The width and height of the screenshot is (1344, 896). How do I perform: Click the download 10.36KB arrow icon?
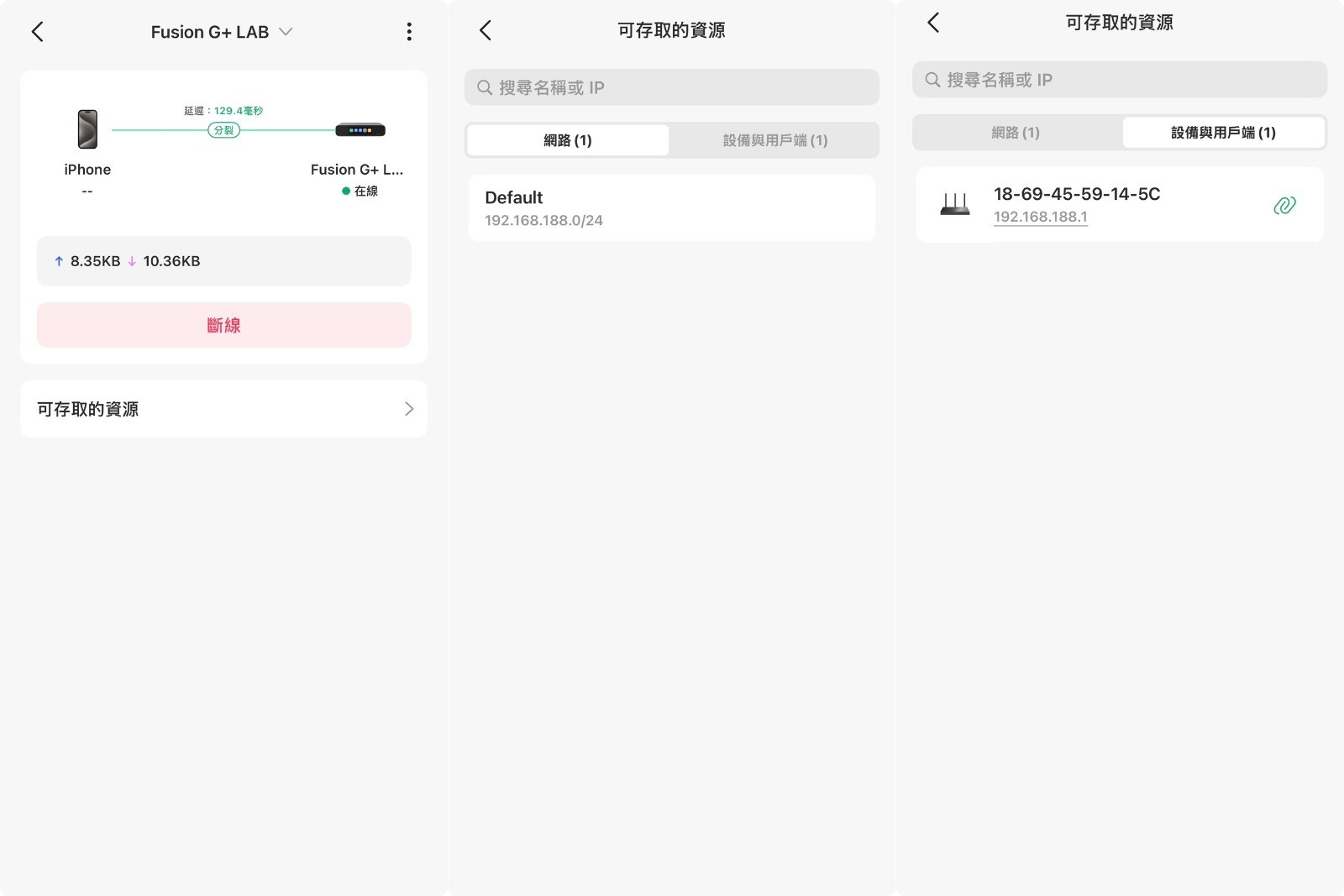point(132,261)
